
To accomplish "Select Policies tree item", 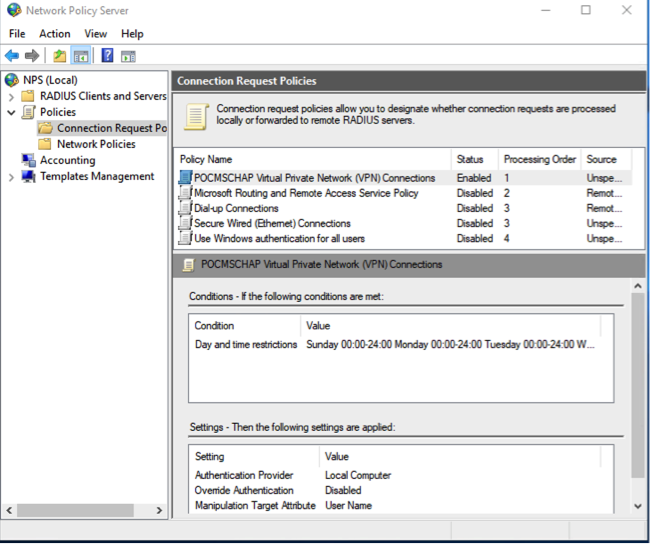I will pyautogui.click(x=58, y=112).
